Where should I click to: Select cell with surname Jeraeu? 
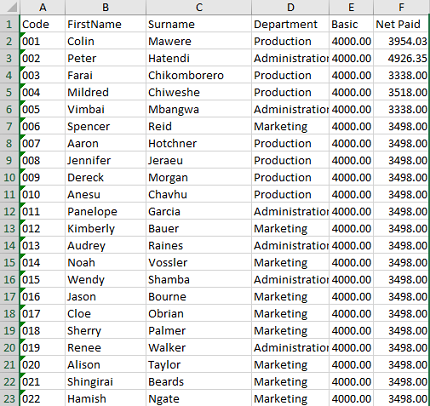pos(199,160)
